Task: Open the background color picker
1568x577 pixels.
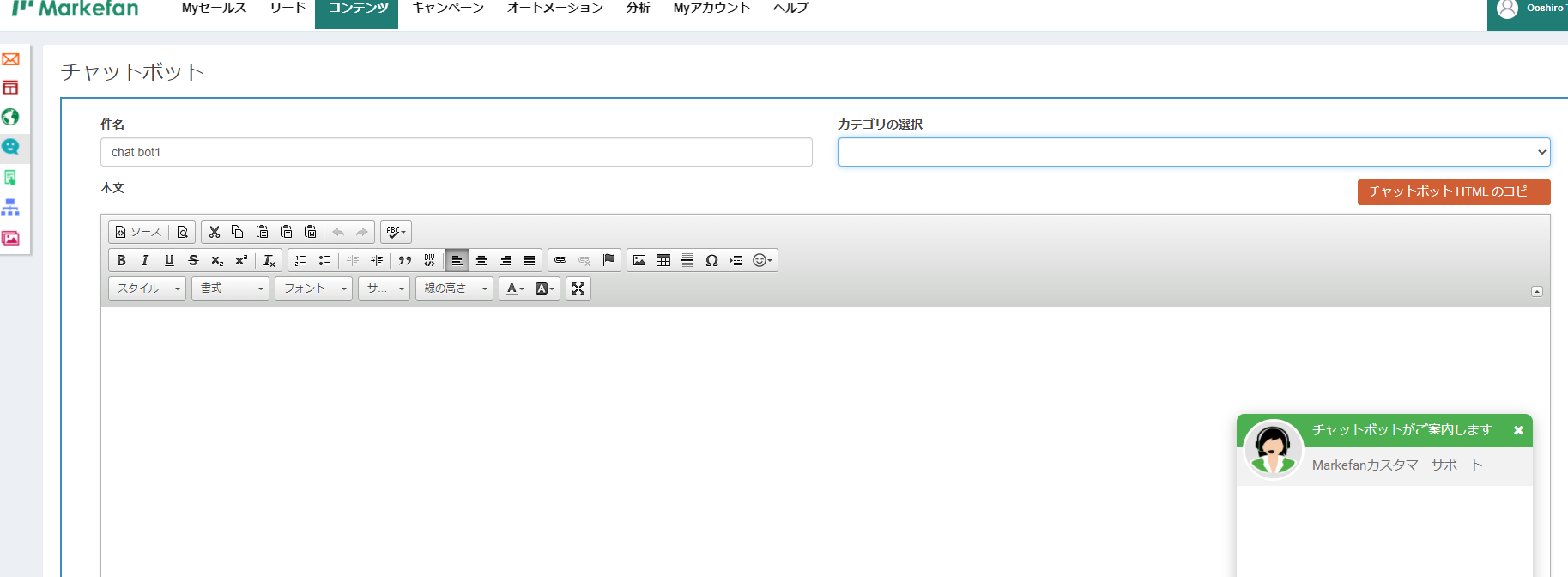Action: [545, 288]
